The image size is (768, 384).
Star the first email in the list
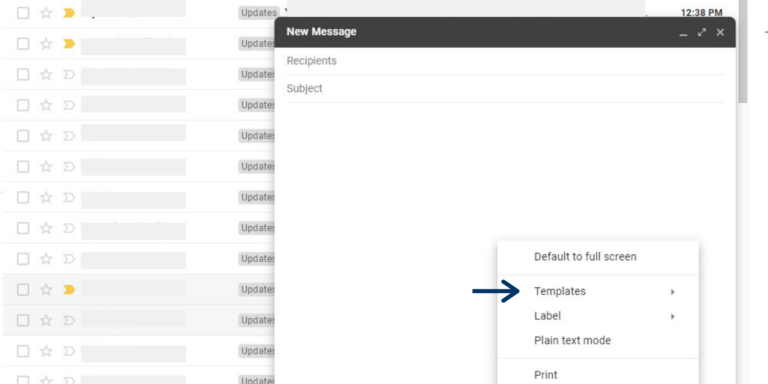tap(46, 13)
